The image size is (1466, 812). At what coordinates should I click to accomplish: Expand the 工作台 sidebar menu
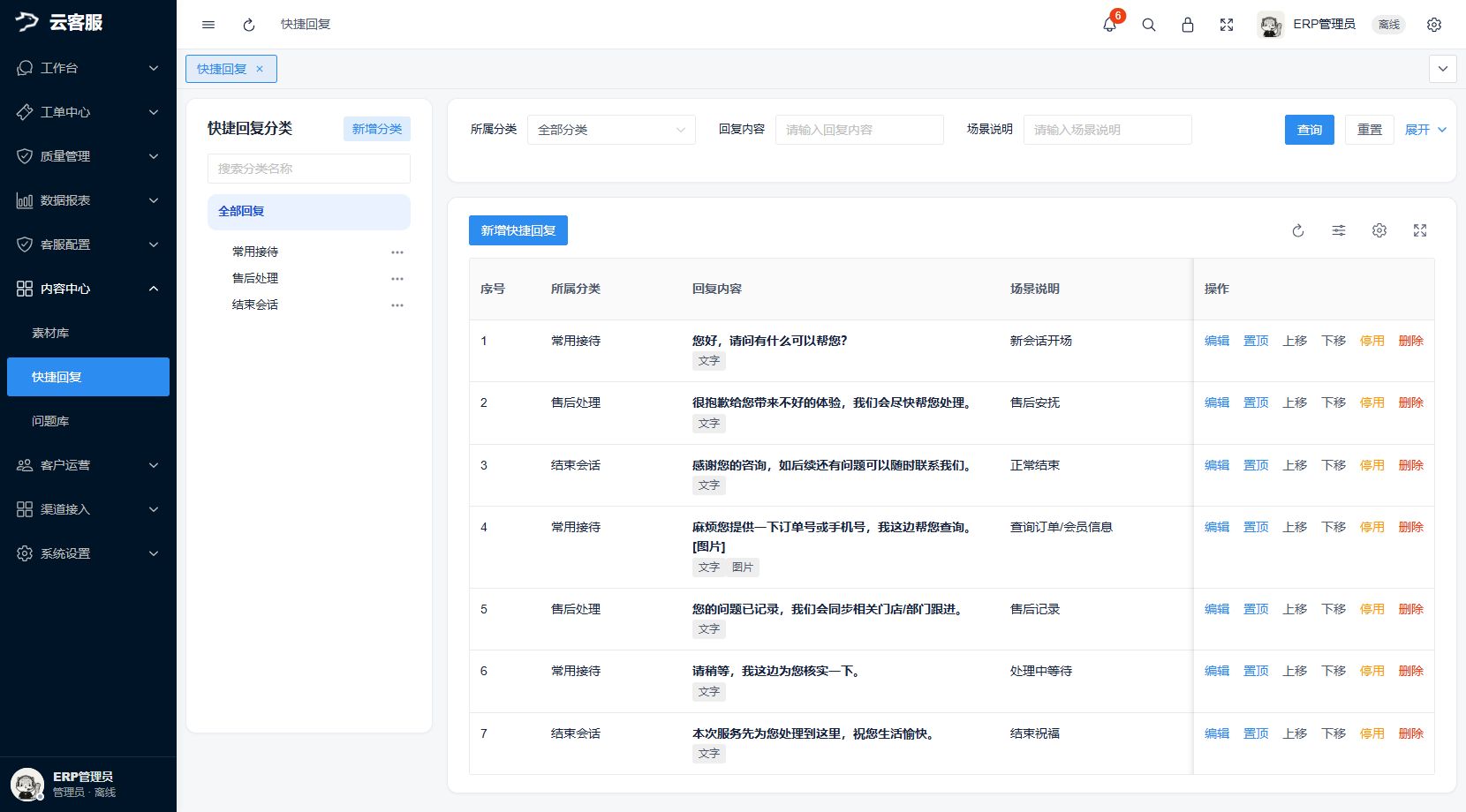coord(88,68)
